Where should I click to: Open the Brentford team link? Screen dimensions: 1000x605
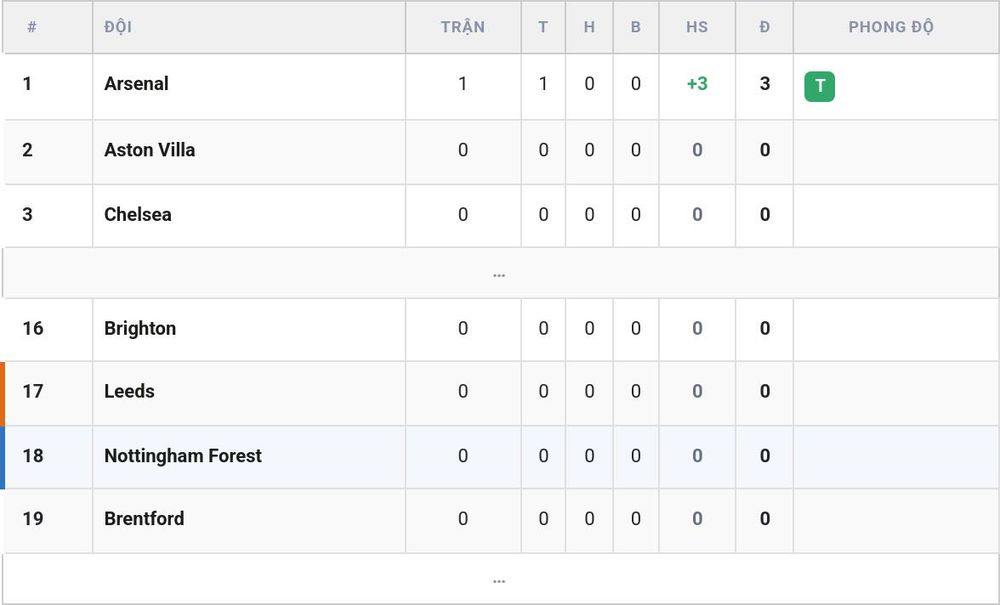[144, 518]
